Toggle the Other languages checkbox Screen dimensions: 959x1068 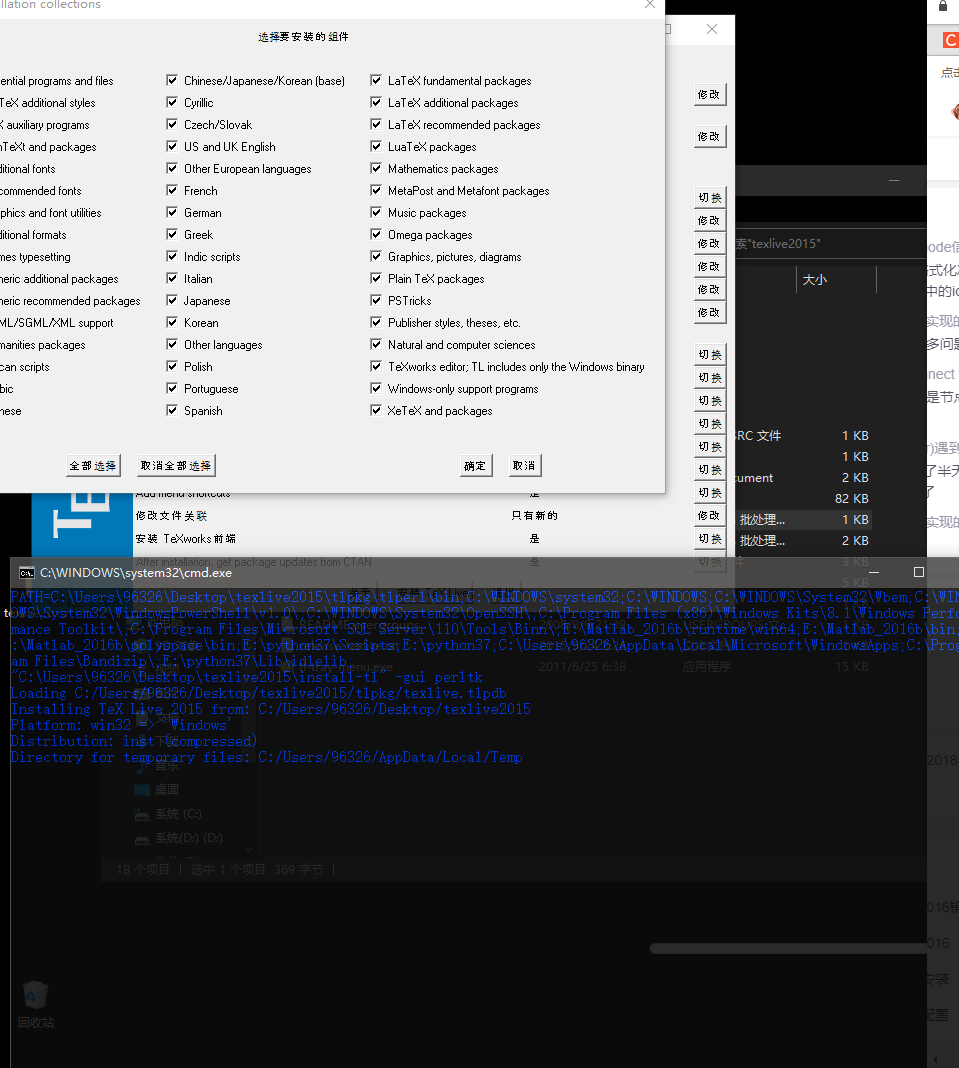(172, 345)
